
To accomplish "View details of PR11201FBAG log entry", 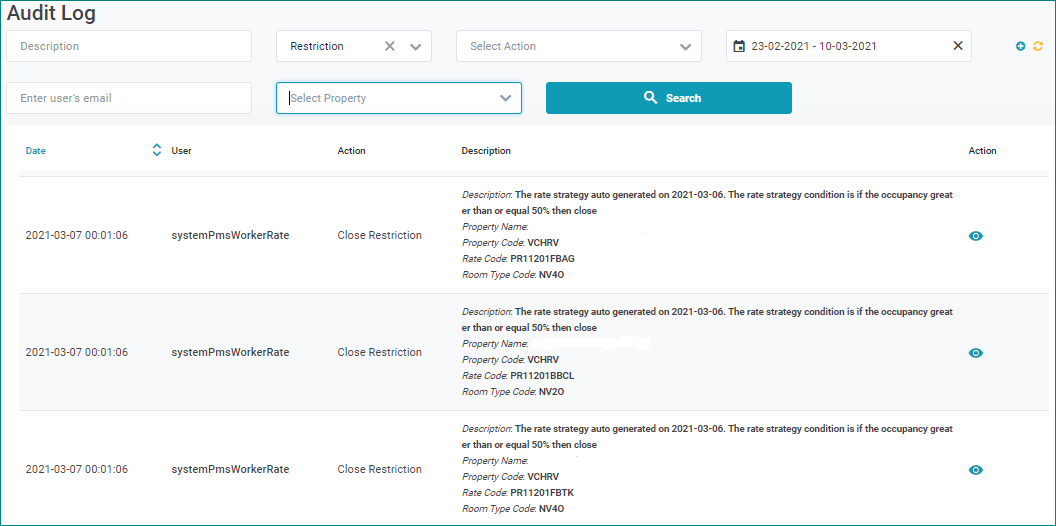I will coord(976,236).
